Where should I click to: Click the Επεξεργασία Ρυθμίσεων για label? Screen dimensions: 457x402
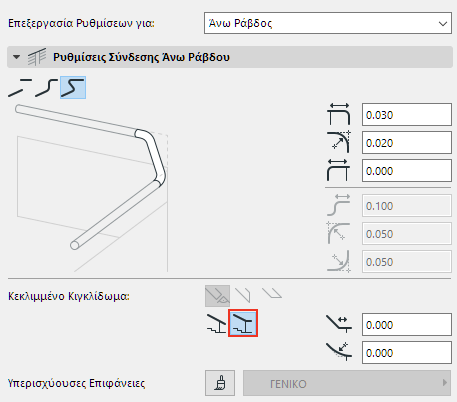[x=81, y=23]
